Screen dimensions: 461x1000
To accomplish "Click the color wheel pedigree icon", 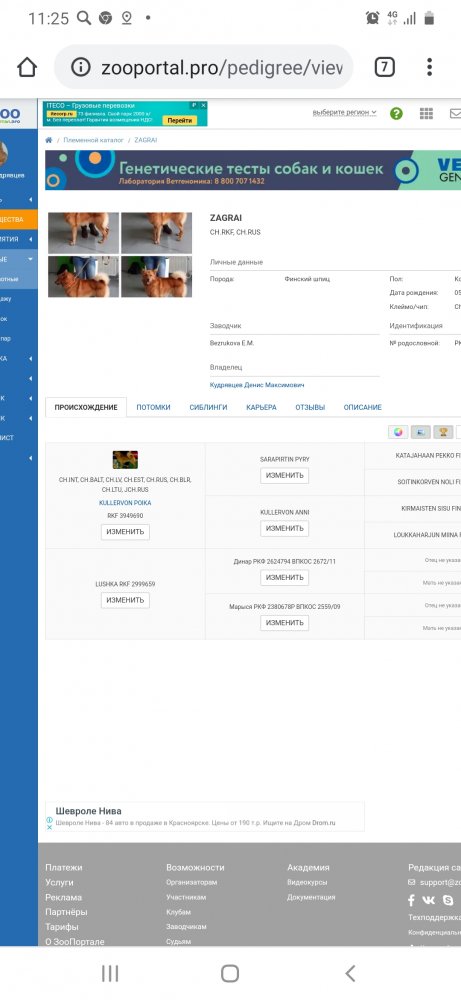I will click(398, 432).
